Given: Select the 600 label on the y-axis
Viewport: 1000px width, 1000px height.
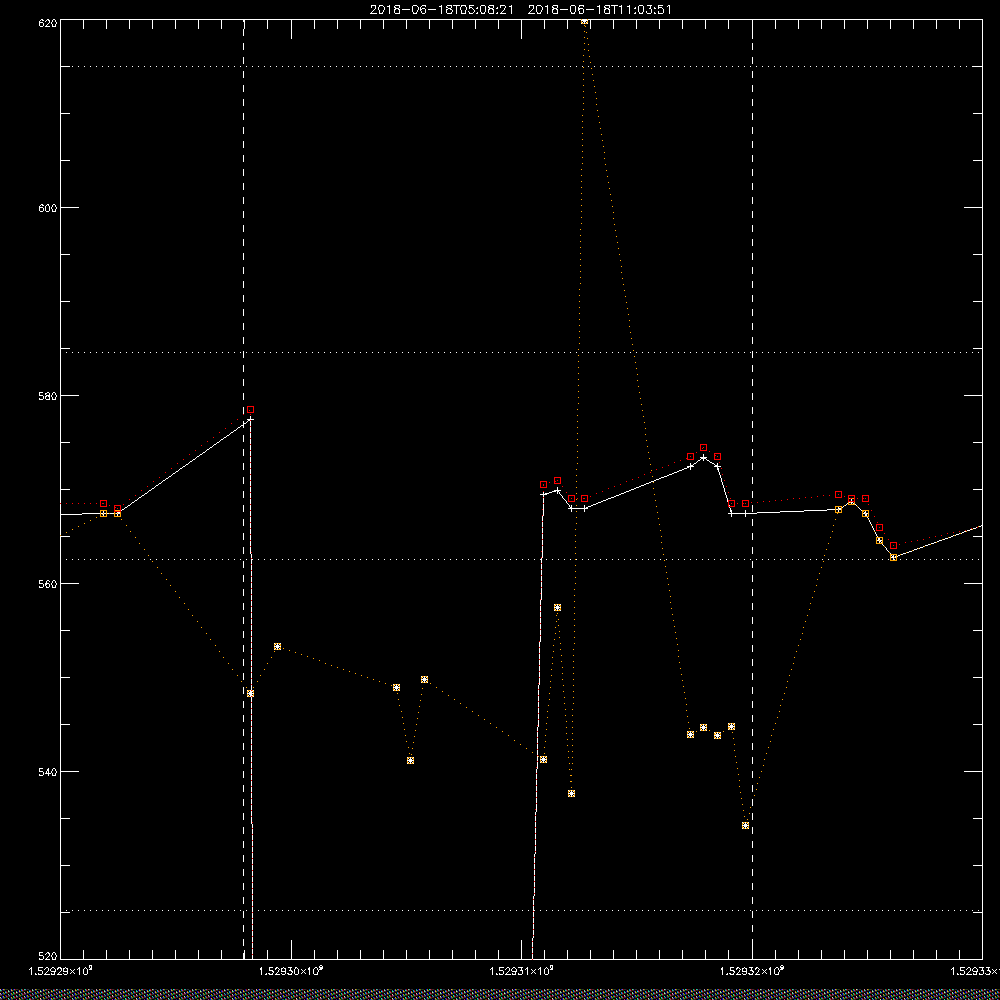Looking at the screenshot, I should (49, 208).
